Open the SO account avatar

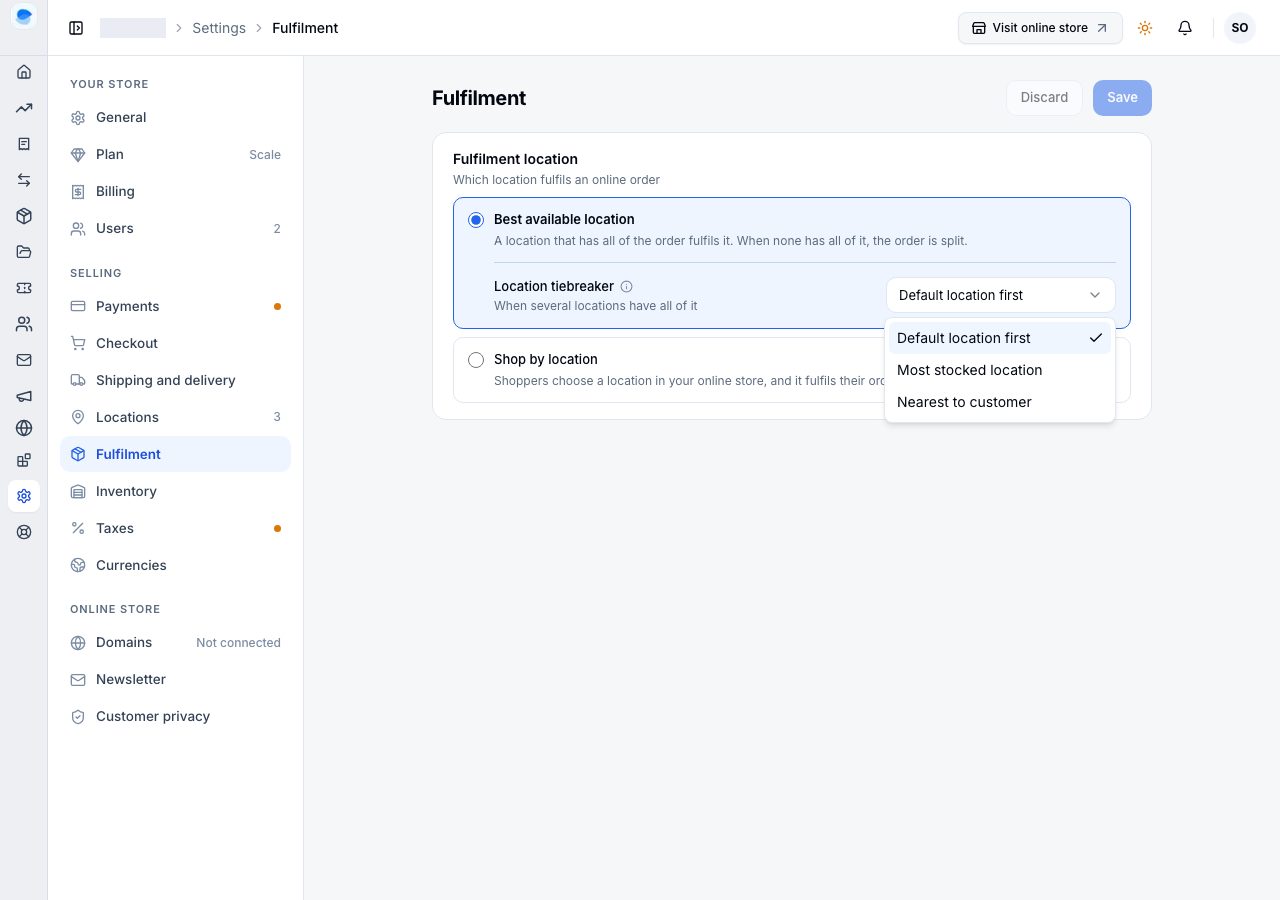[x=1240, y=28]
